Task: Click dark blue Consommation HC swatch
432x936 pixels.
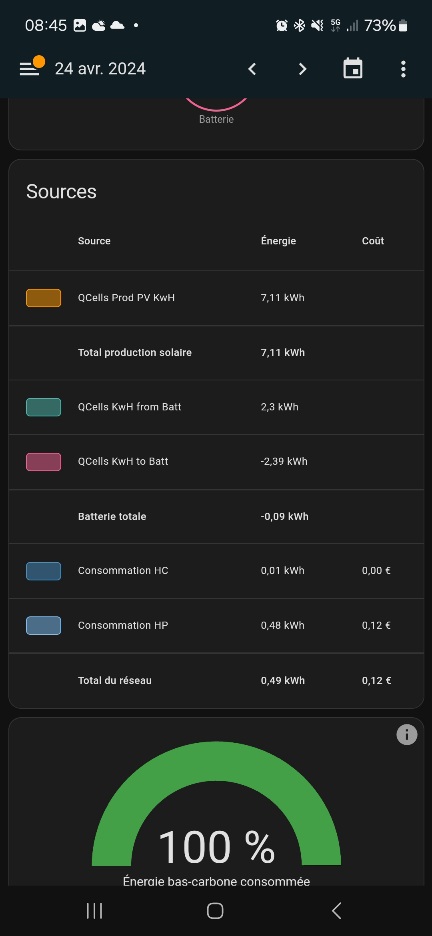Action: (x=44, y=571)
